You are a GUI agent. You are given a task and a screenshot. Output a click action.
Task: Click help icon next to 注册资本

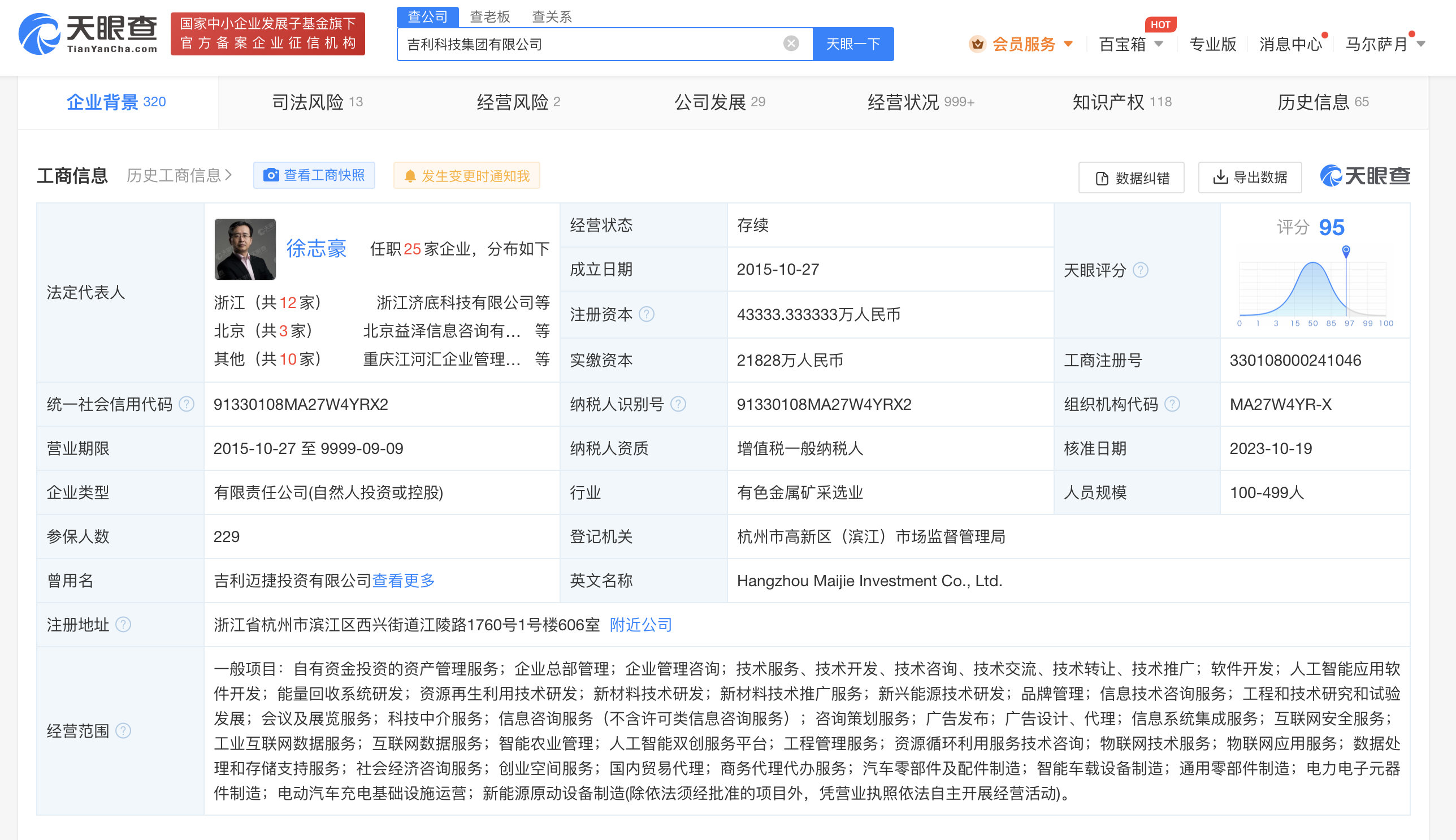click(647, 314)
